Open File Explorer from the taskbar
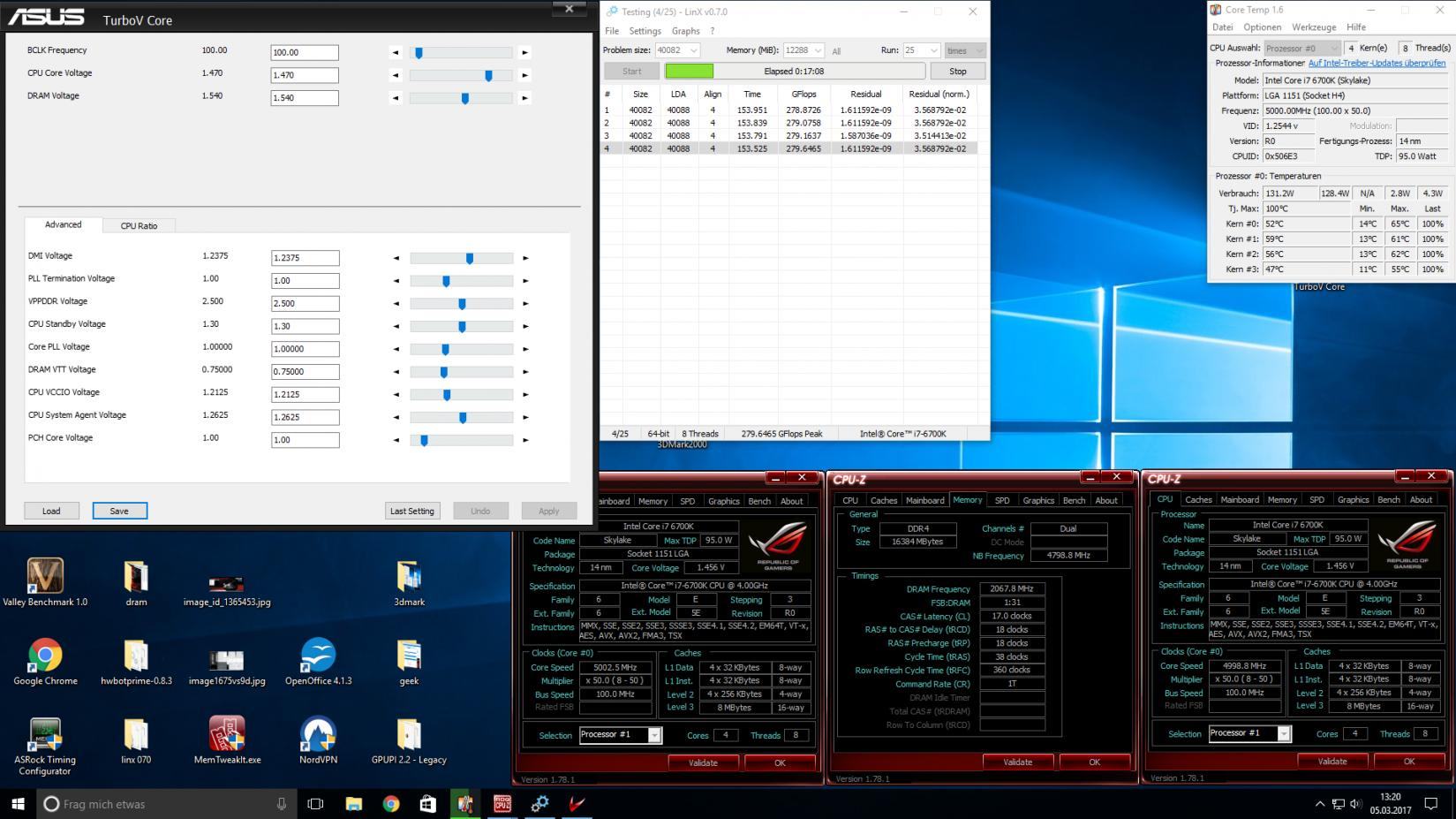 [x=353, y=803]
